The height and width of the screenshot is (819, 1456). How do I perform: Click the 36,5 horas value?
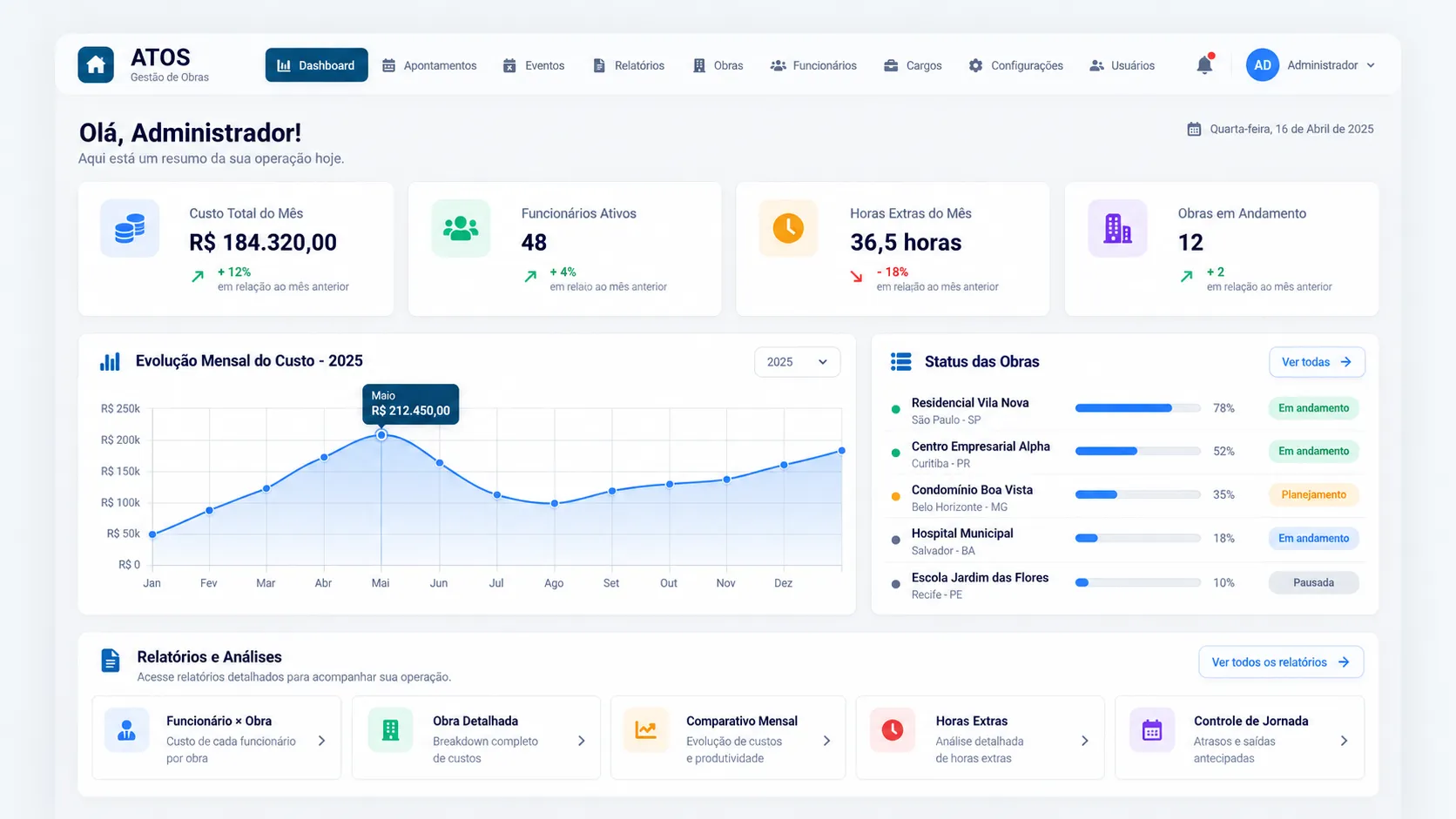click(x=906, y=243)
